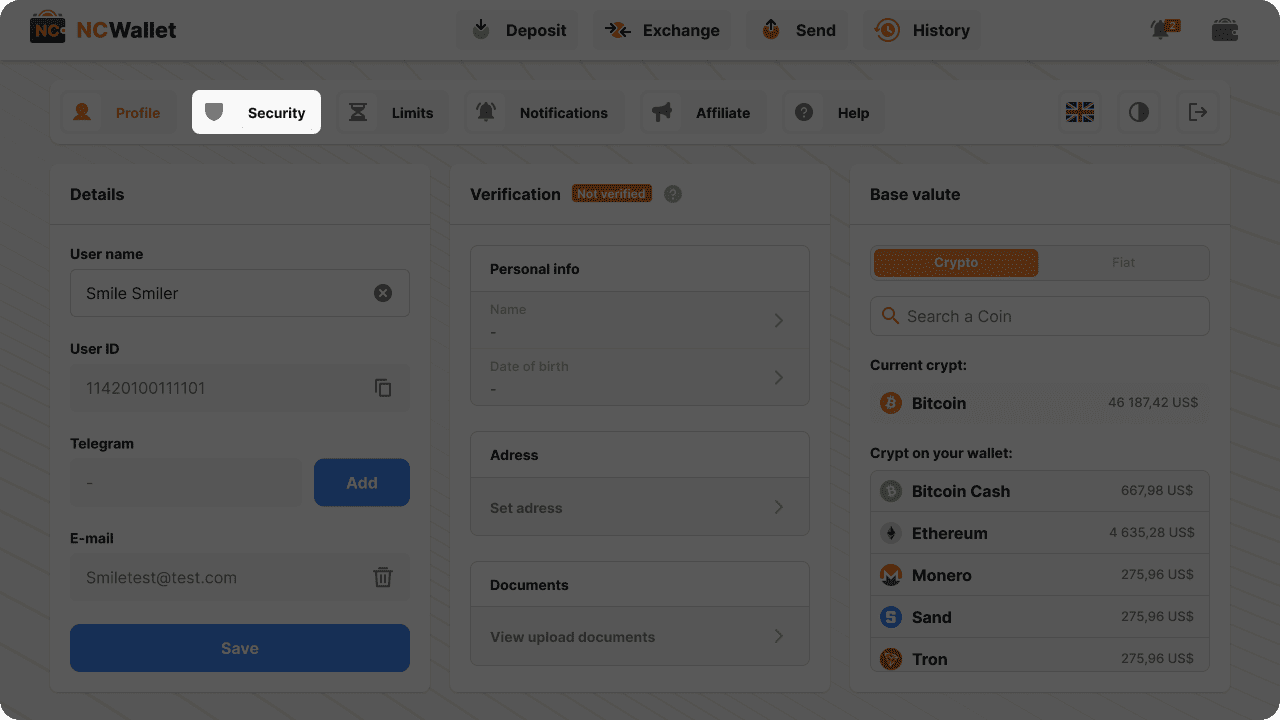1280x720 pixels.
Task: Delete the e-mail address
Action: pyautogui.click(x=383, y=577)
